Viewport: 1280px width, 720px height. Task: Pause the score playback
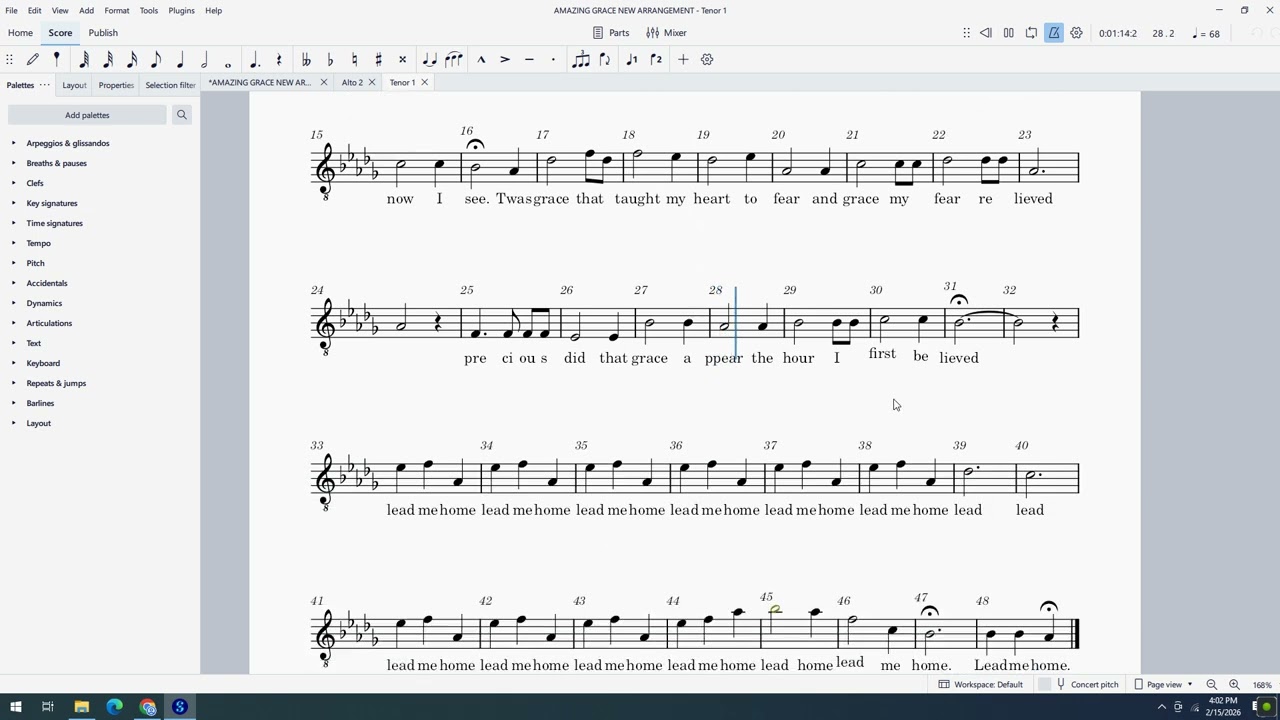tap(1009, 33)
